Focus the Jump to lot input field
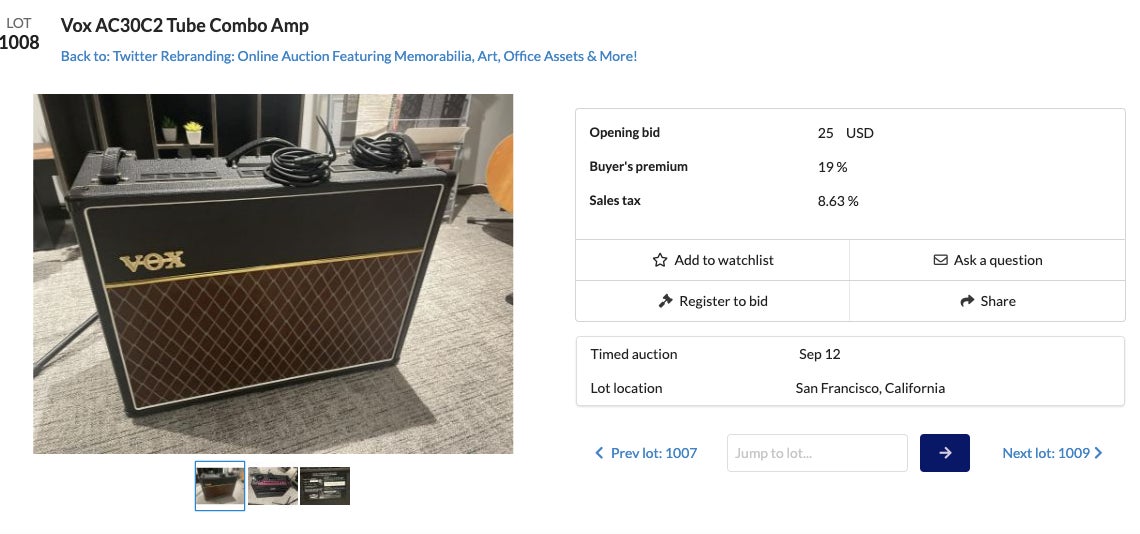The image size is (1140, 534). [817, 453]
